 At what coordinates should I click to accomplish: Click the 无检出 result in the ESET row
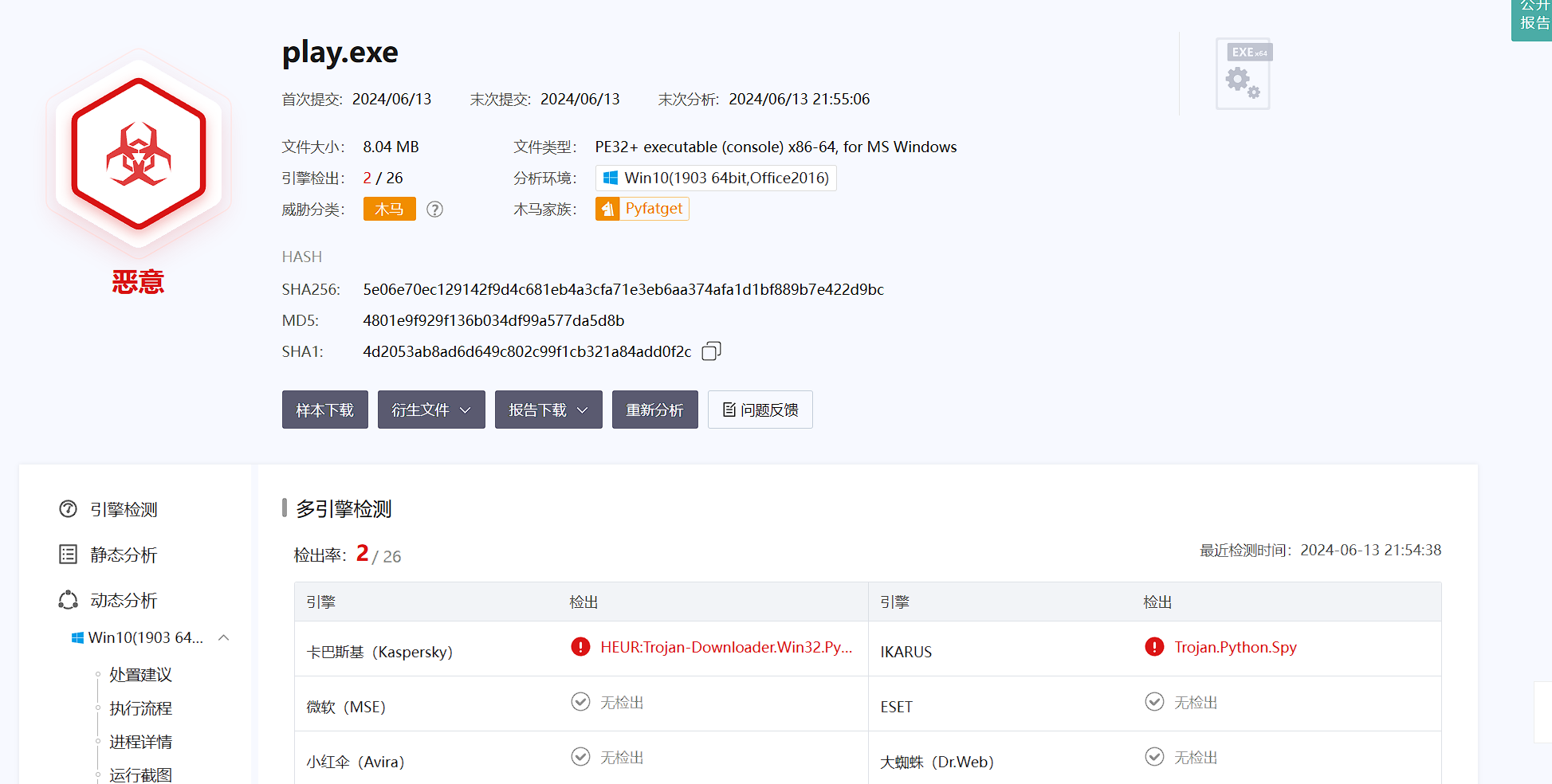click(x=1196, y=702)
